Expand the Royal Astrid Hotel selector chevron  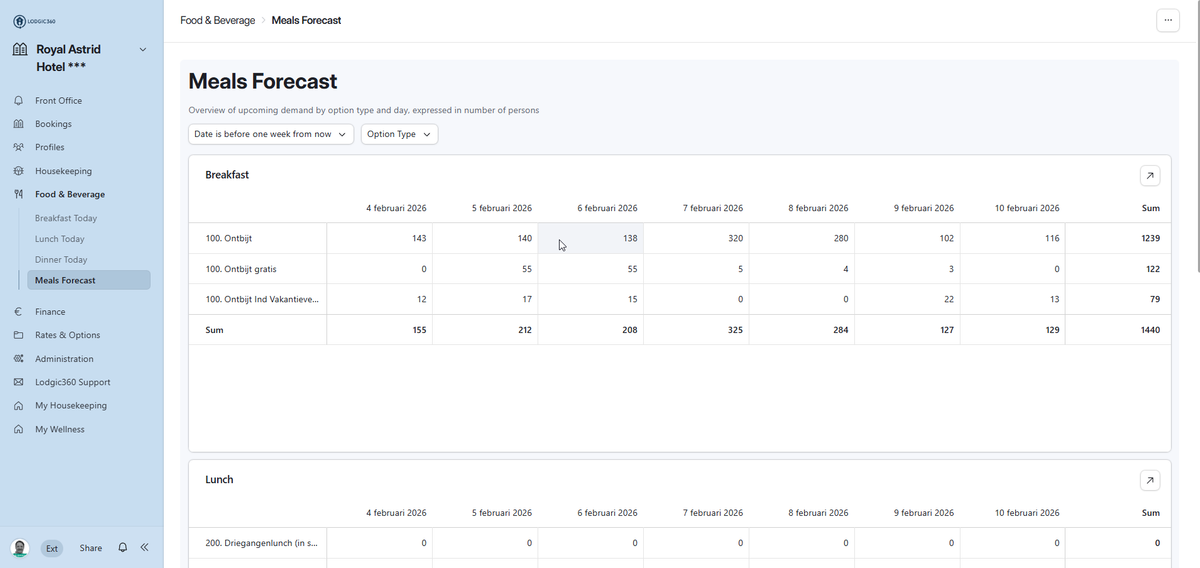coord(142,50)
